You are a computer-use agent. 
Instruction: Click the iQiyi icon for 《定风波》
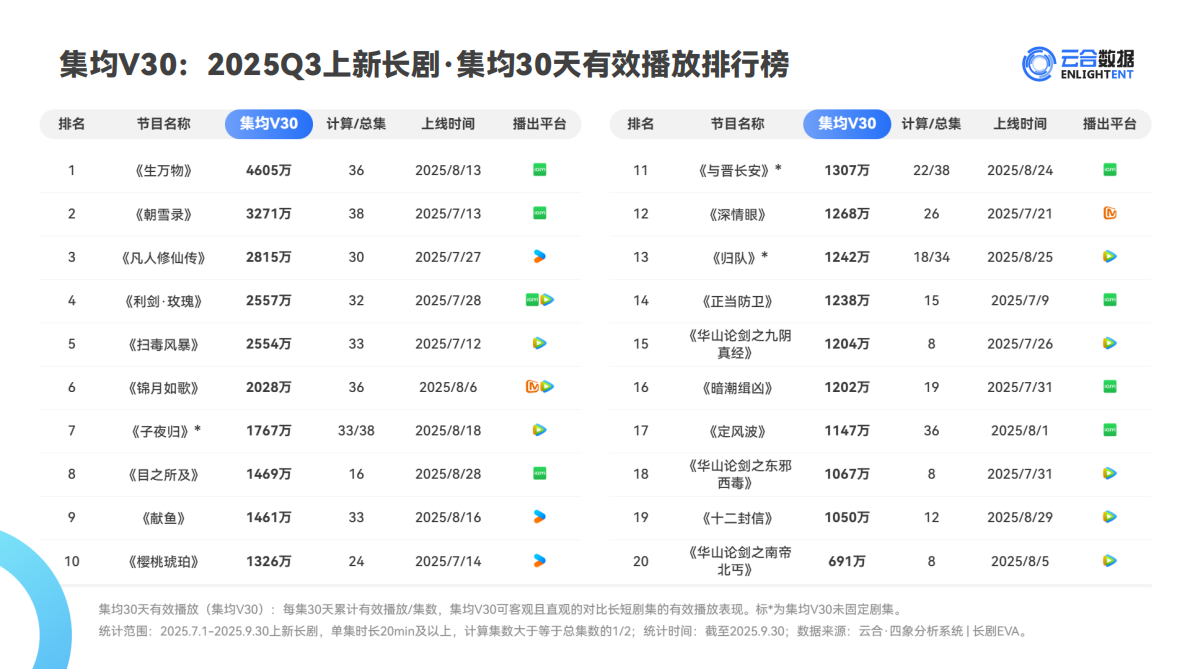click(1108, 431)
